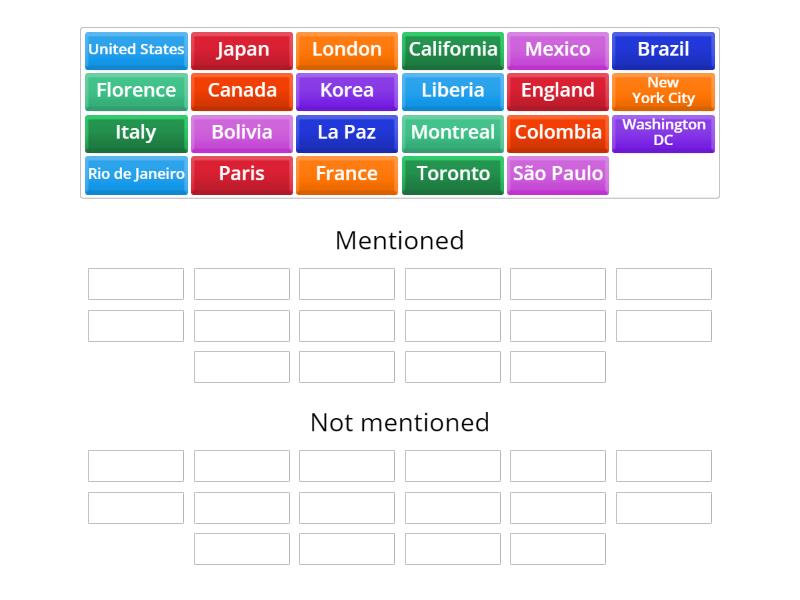
Task: Select the Toronto tile
Action: 453,176
